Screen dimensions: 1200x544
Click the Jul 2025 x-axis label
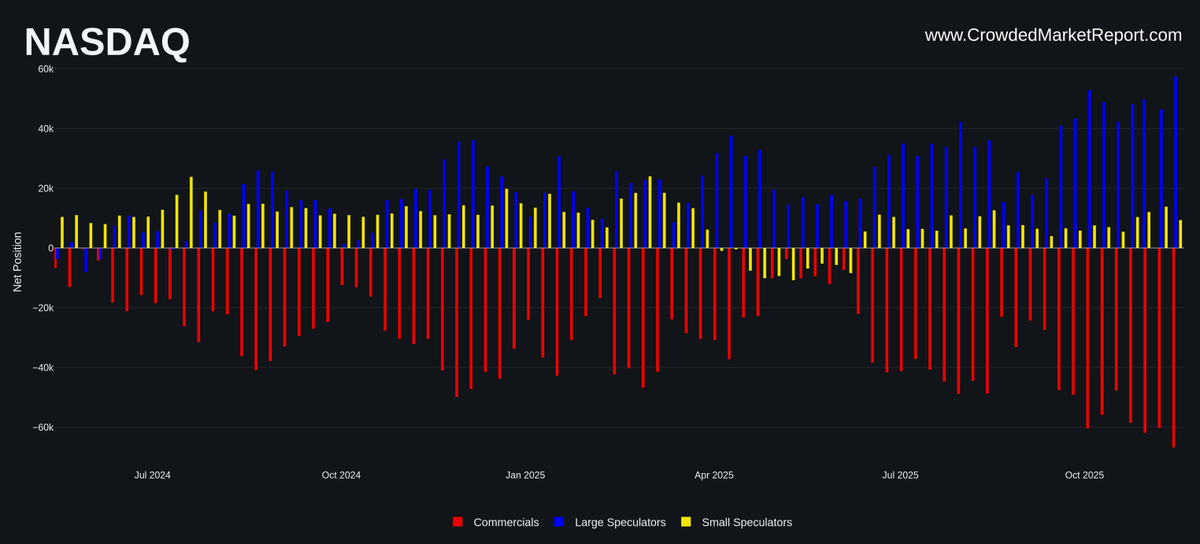[900, 475]
